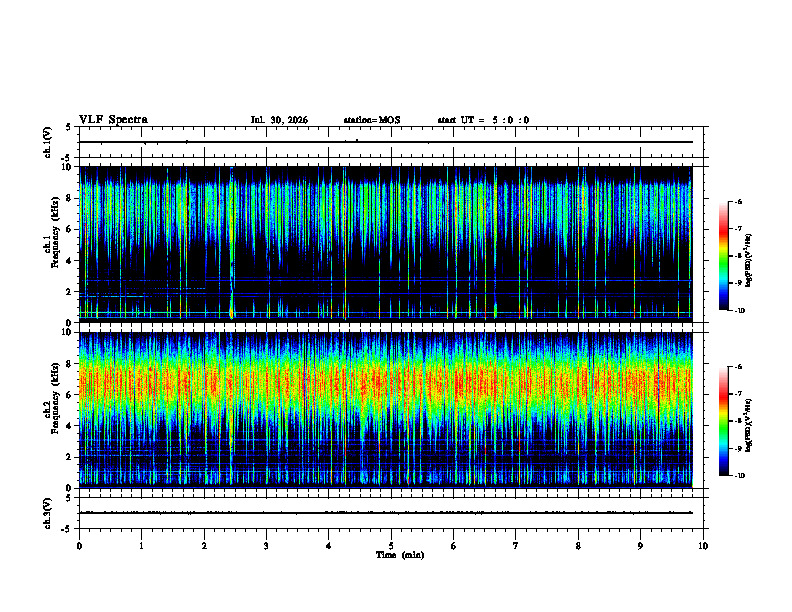Click the "6" kHz tick on ch.2 frequency axis
Image resolution: width=792 pixels, height=612 pixels.
click(70, 395)
